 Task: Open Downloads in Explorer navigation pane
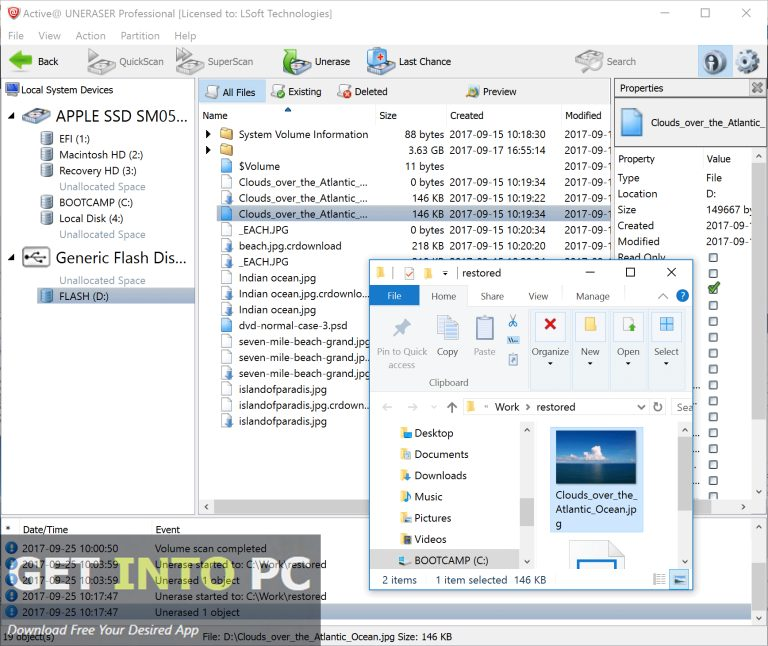pyautogui.click(x=434, y=476)
